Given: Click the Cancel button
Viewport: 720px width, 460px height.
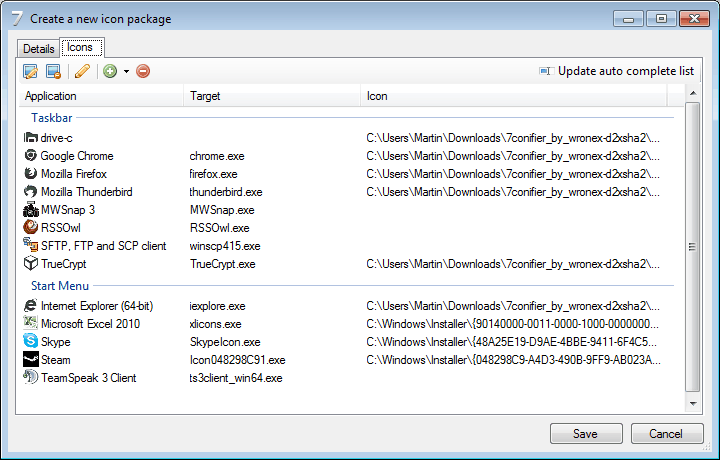Looking at the screenshot, I should point(667,434).
